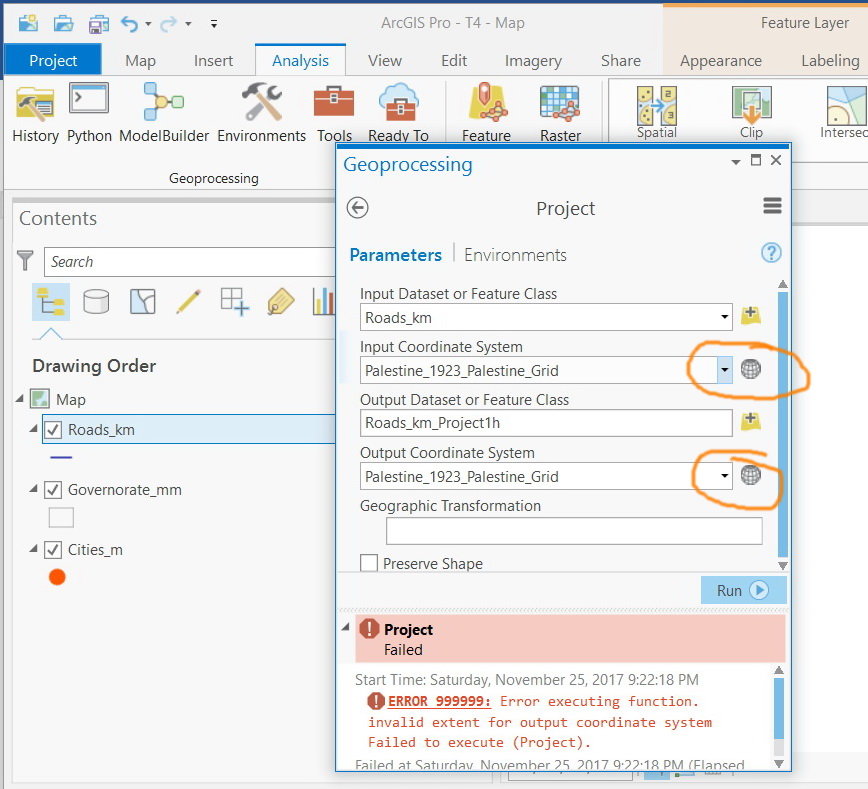868x789 pixels.
Task: Switch to the View ribbon tab
Action: (x=385, y=60)
